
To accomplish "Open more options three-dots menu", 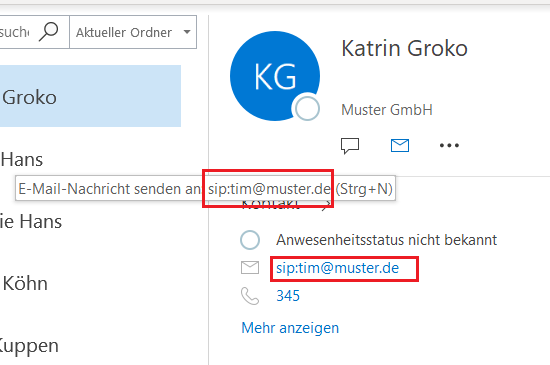I will pos(449,145).
